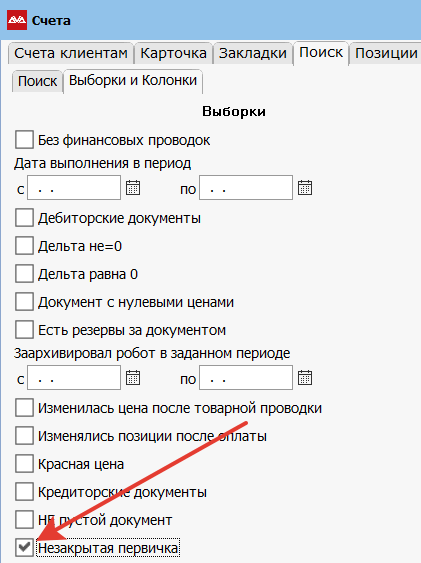Screen dimensions: 421x563
Task: Click the red app logo in title bar
Action: point(17,20)
